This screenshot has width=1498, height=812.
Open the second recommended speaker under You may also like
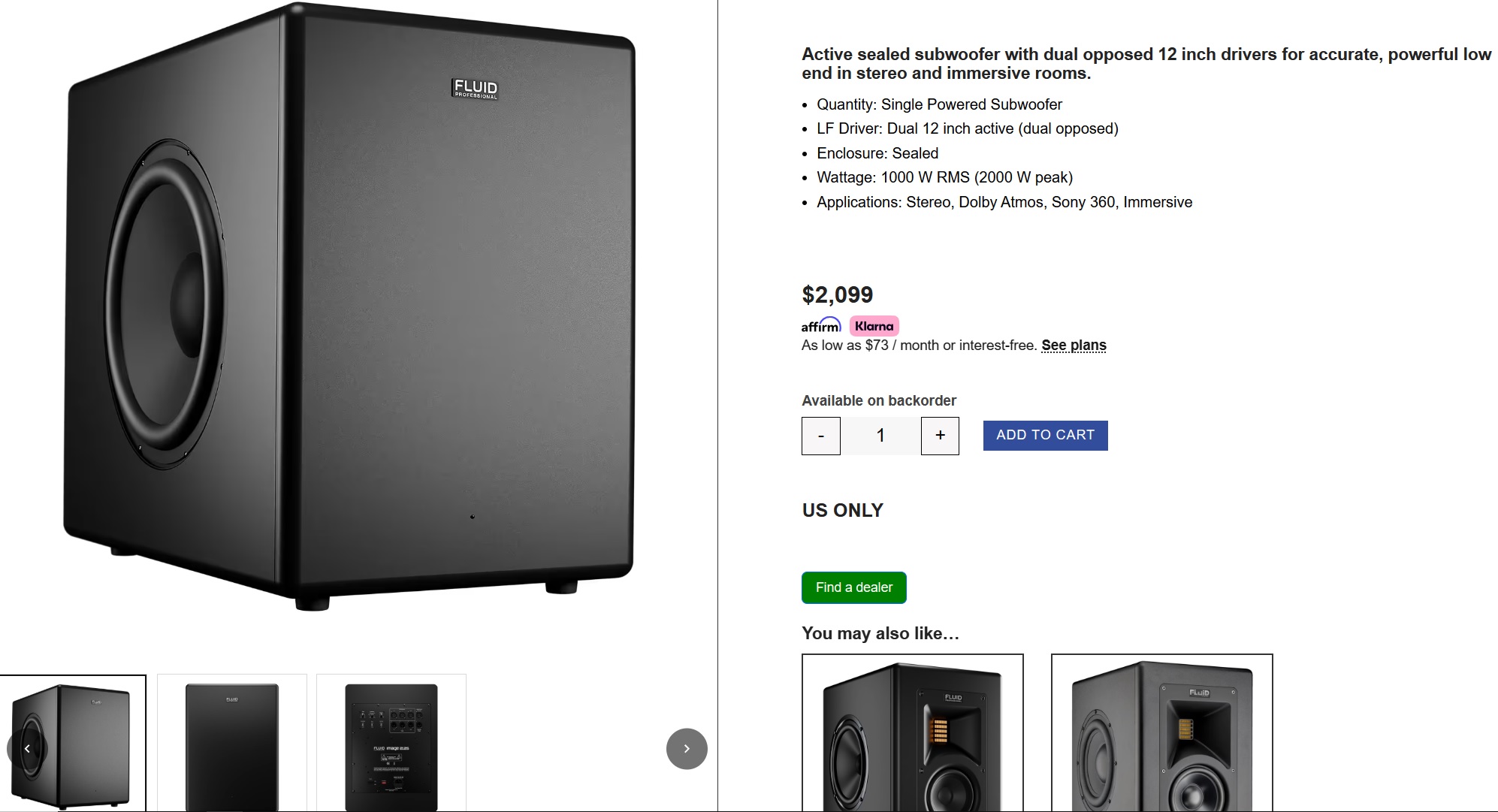tap(1161, 733)
